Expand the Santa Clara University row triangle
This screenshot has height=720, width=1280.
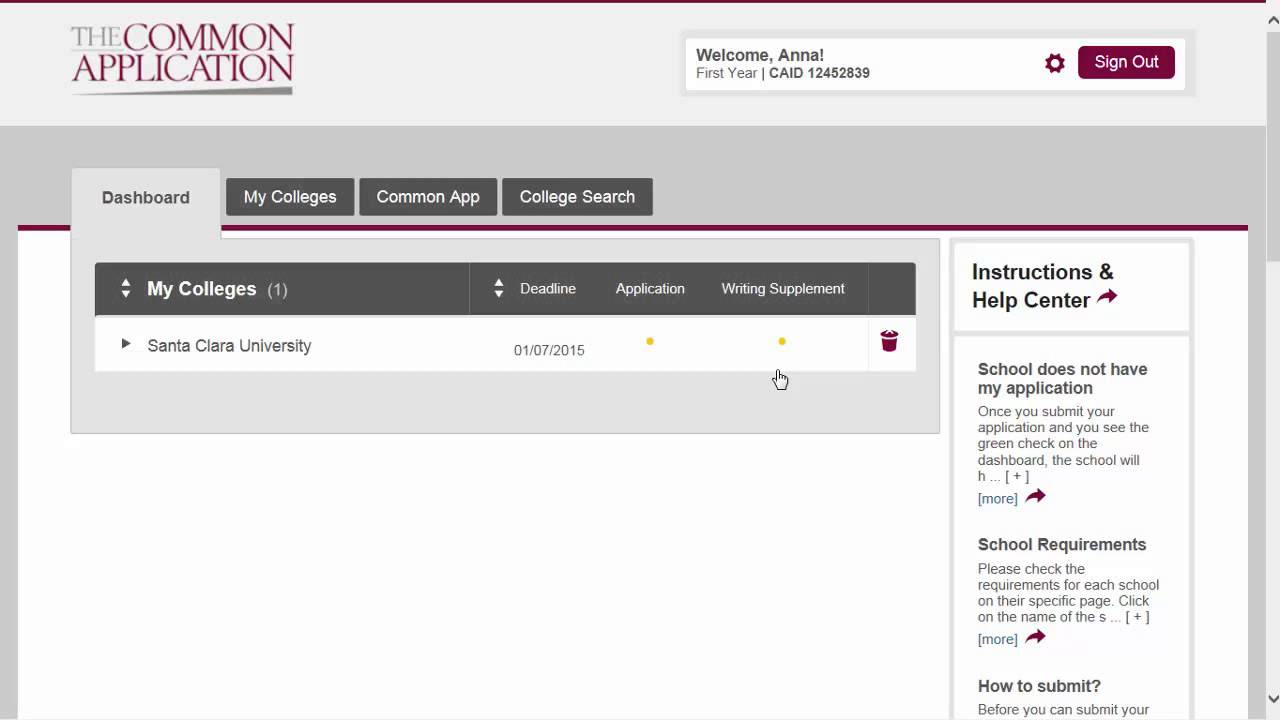tap(125, 344)
